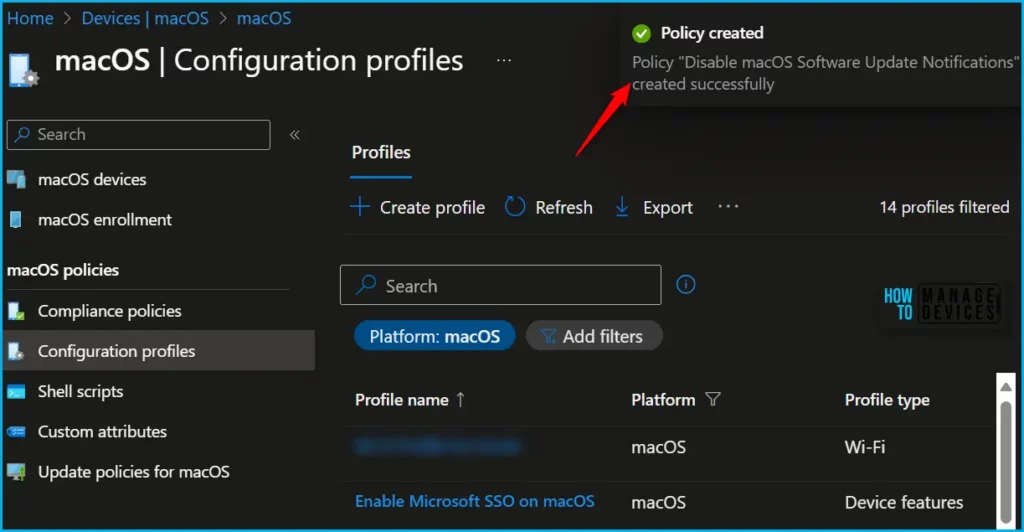Image resolution: width=1024 pixels, height=532 pixels.
Task: Click the Update policies for macOS icon
Action: pos(16,472)
